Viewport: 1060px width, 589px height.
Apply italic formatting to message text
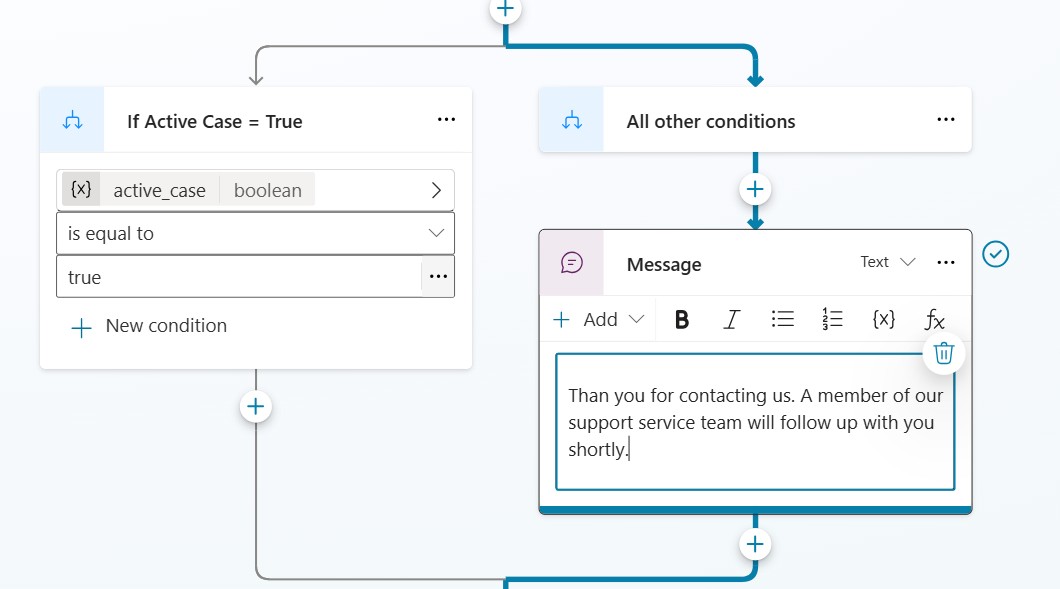click(732, 320)
